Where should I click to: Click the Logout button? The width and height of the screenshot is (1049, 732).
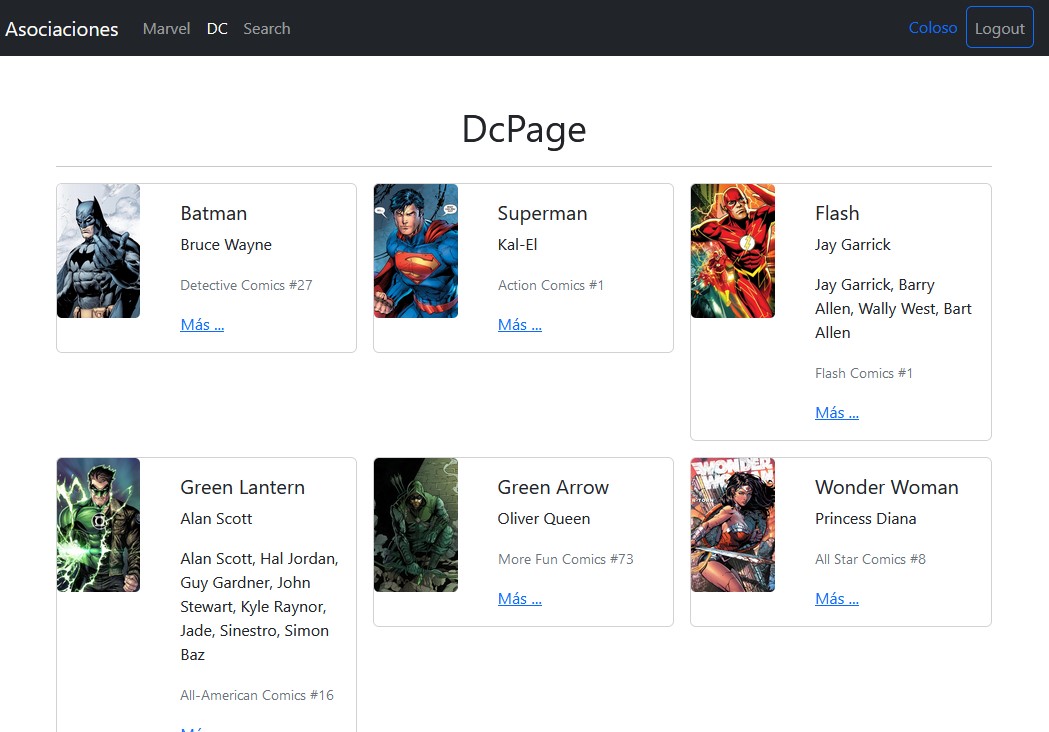999,27
